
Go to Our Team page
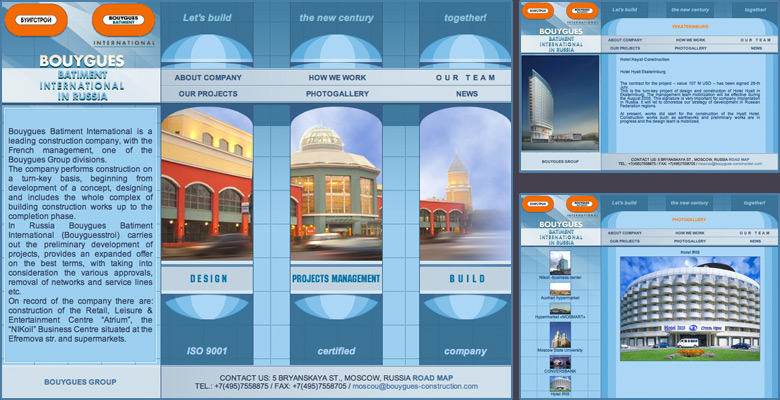pyautogui.click(x=465, y=77)
